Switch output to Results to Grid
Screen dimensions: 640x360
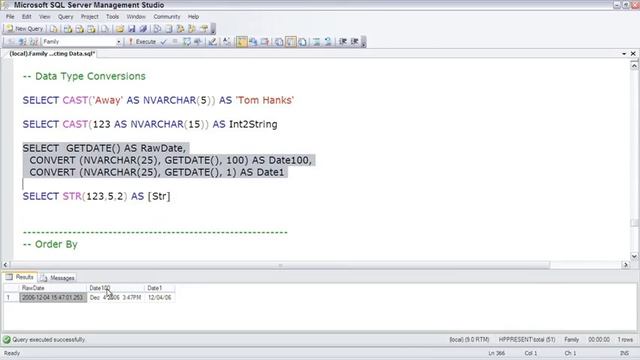pyautogui.click(x=291, y=42)
